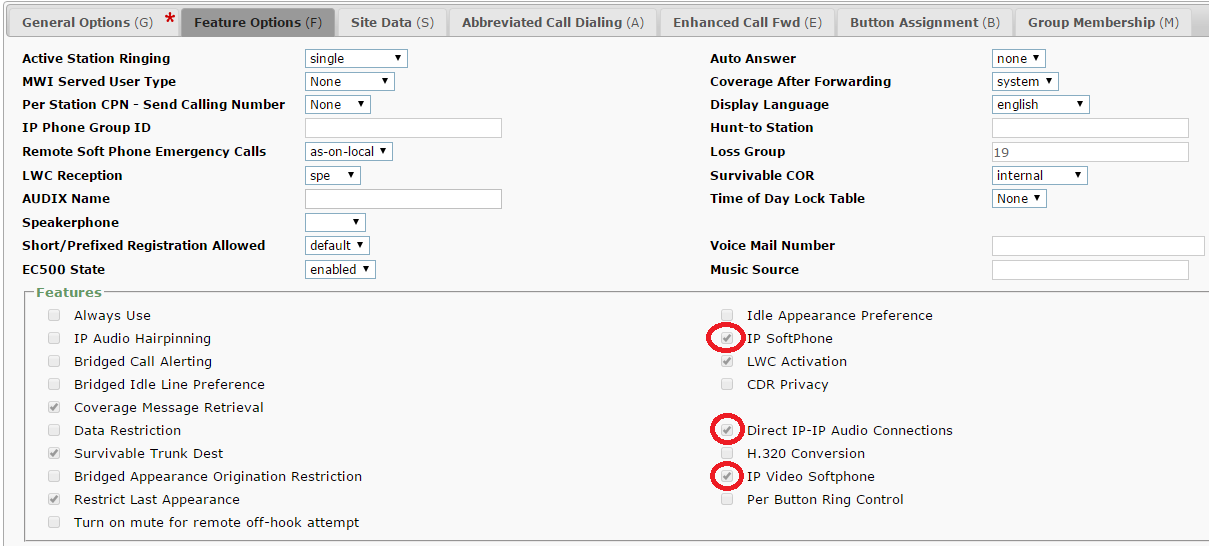Open Auto Answer dropdown

(x=1018, y=59)
